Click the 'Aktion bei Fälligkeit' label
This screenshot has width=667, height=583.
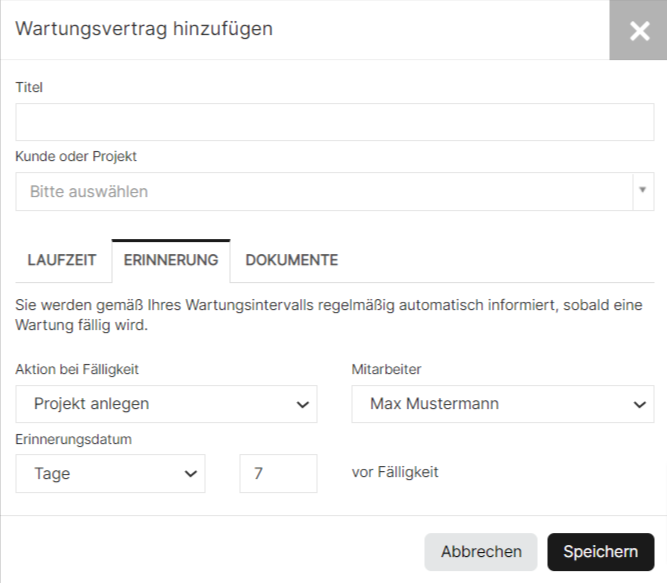tap(77, 370)
